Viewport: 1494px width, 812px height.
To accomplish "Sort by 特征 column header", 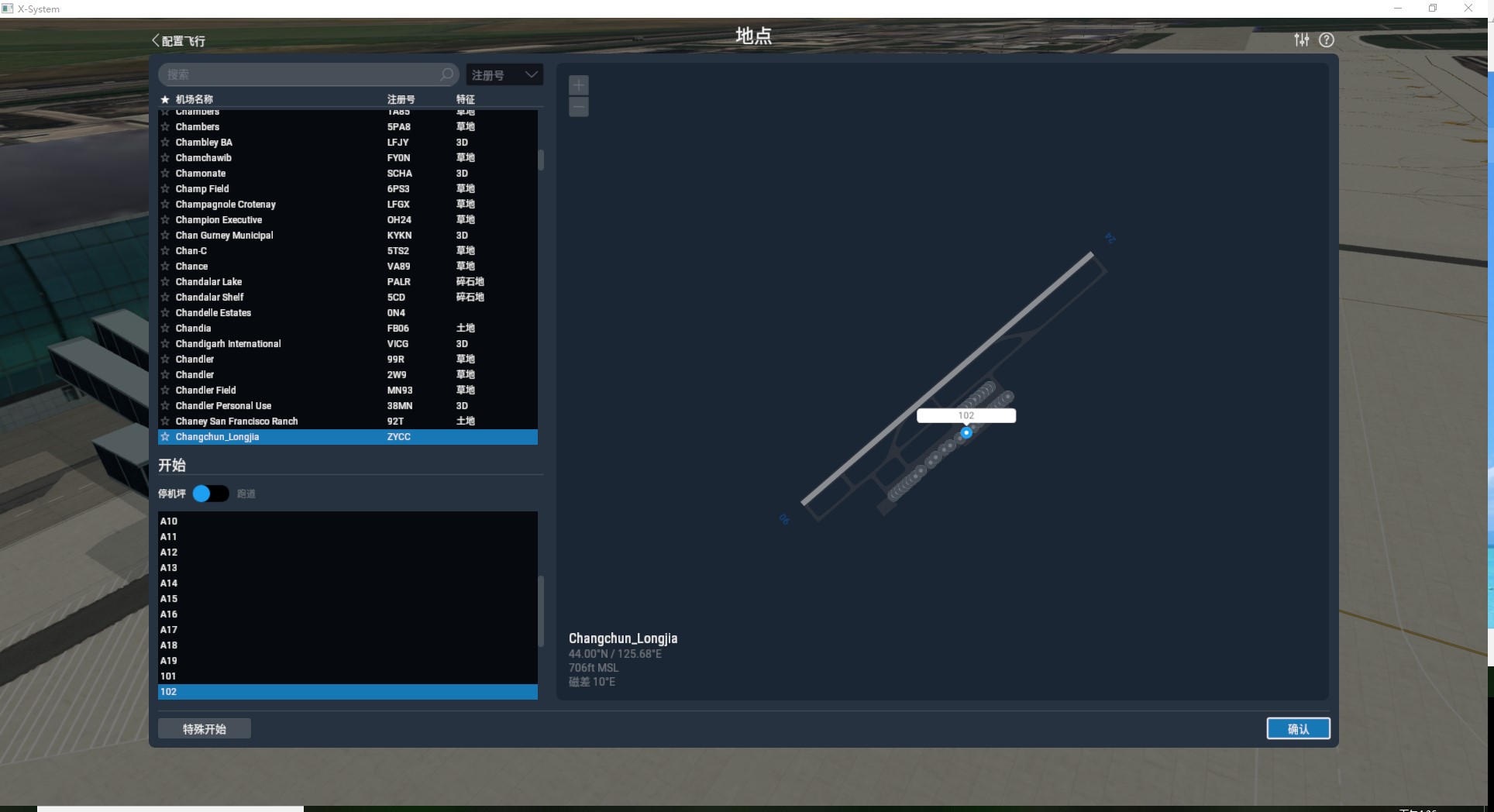I will click(x=466, y=99).
